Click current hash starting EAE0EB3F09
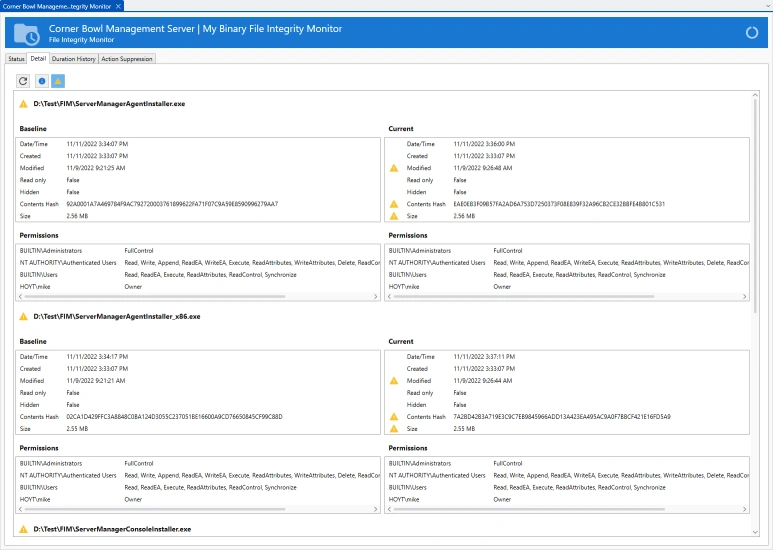 pyautogui.click(x=559, y=204)
